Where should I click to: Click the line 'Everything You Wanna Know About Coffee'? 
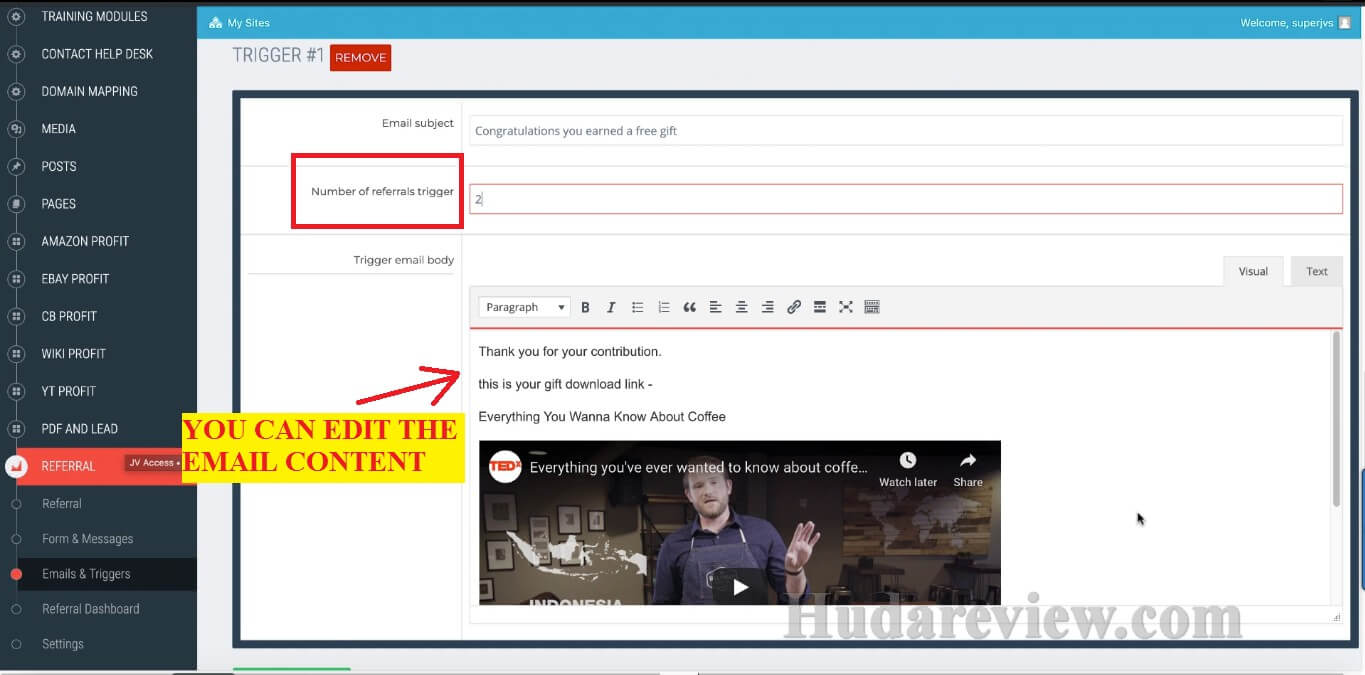tap(602, 416)
